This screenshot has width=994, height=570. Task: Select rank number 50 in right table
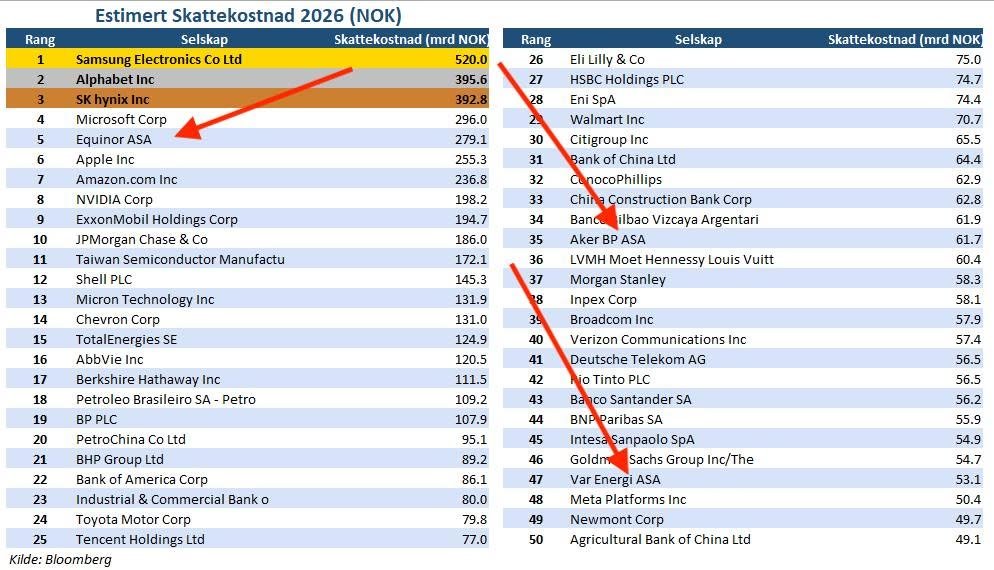(x=536, y=540)
